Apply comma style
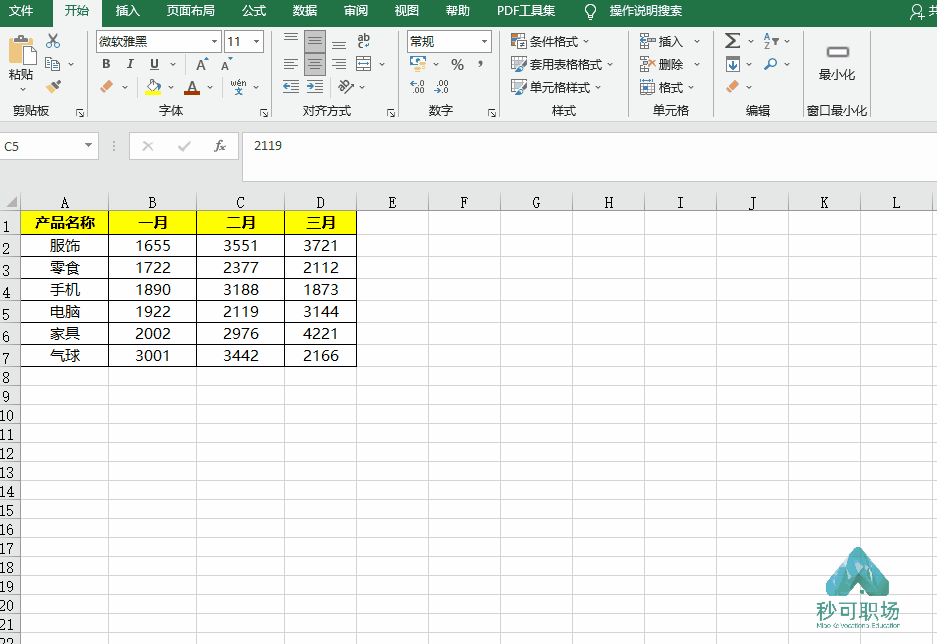Image resolution: width=937 pixels, height=644 pixels. tap(480, 64)
